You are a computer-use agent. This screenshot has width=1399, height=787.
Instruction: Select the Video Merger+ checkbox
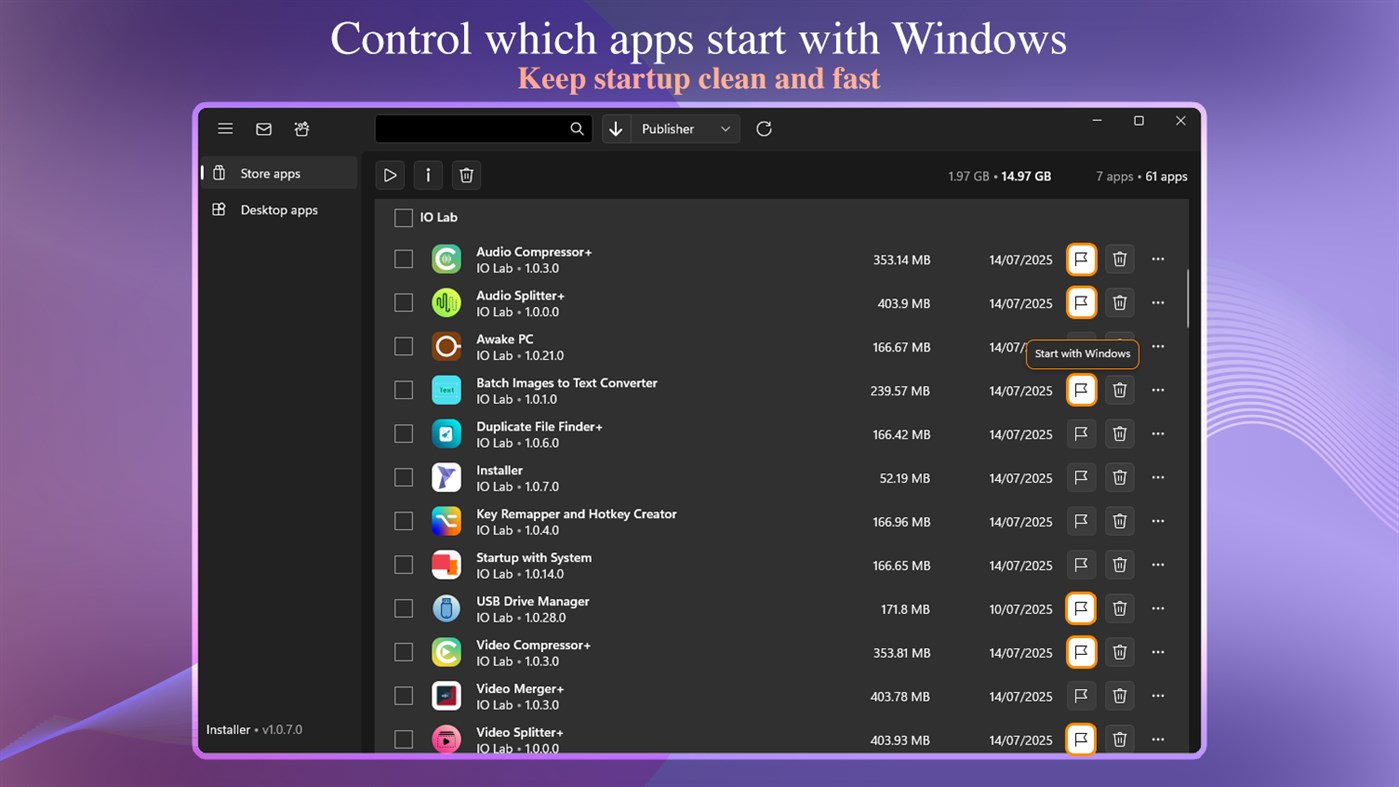(x=403, y=695)
